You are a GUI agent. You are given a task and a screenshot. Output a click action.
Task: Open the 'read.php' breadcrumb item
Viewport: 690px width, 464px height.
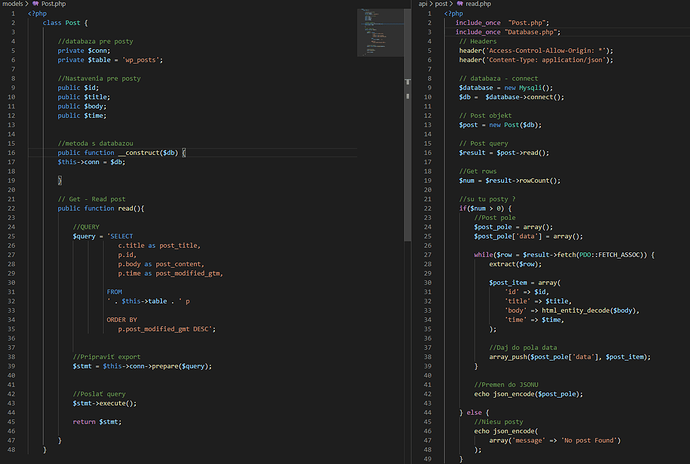click(x=478, y=4)
